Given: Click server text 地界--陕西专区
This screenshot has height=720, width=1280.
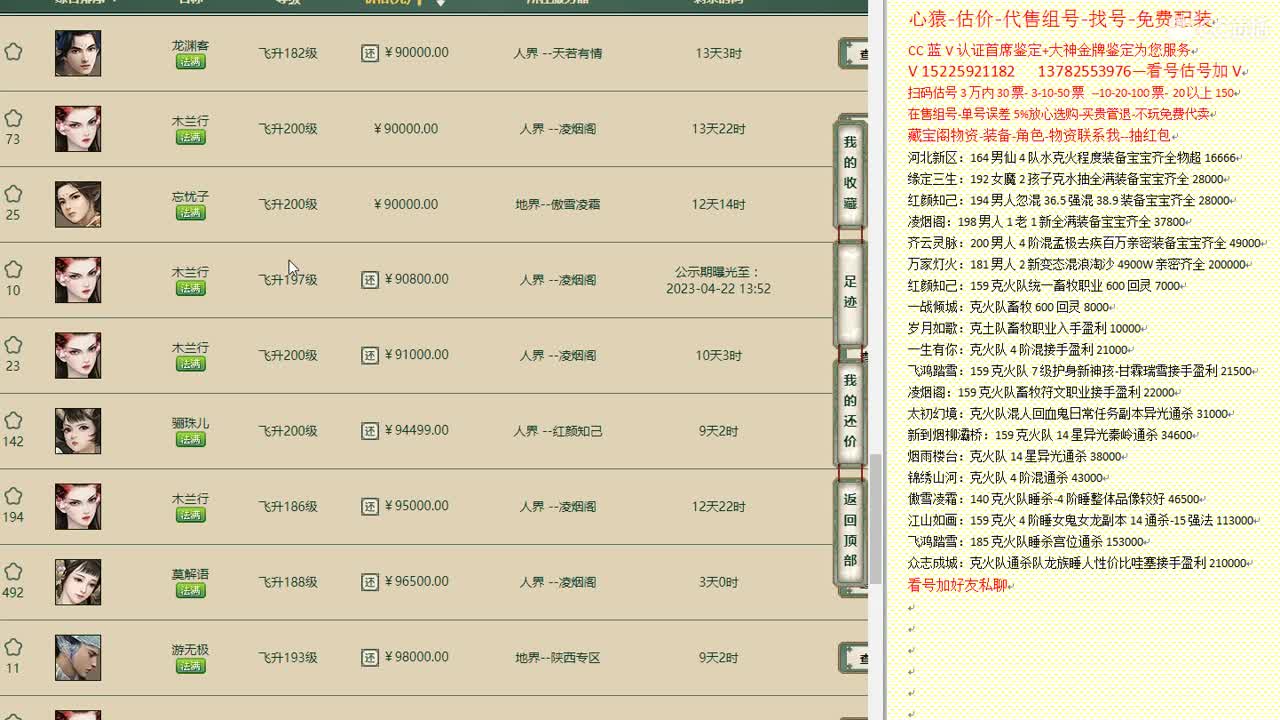Looking at the screenshot, I should (x=558, y=658).
